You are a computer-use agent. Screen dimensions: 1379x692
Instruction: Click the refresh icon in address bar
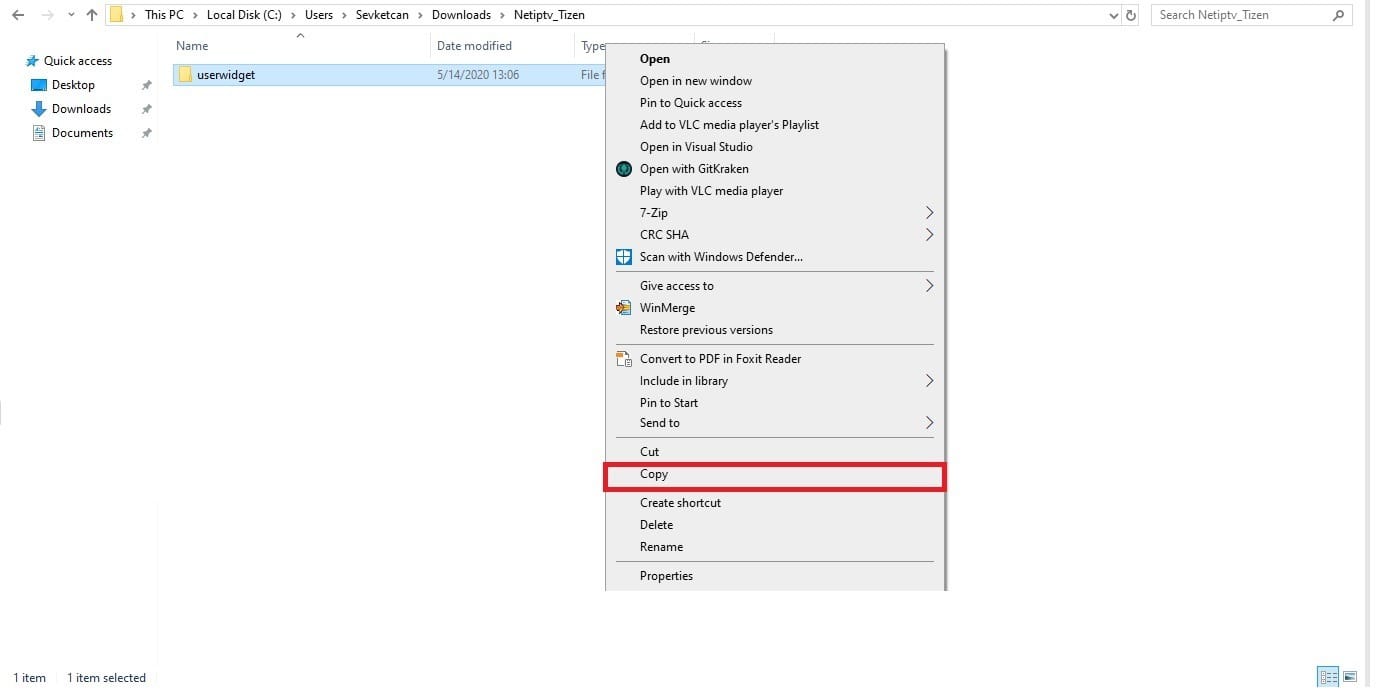click(x=1131, y=15)
